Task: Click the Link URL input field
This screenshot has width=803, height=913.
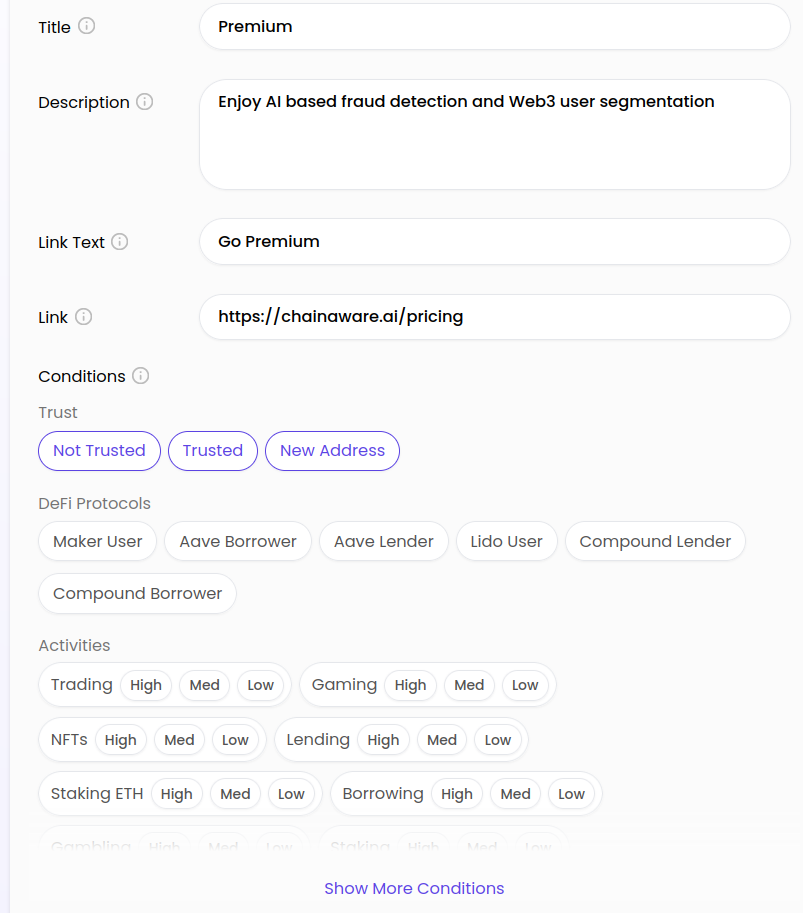Action: click(x=494, y=317)
